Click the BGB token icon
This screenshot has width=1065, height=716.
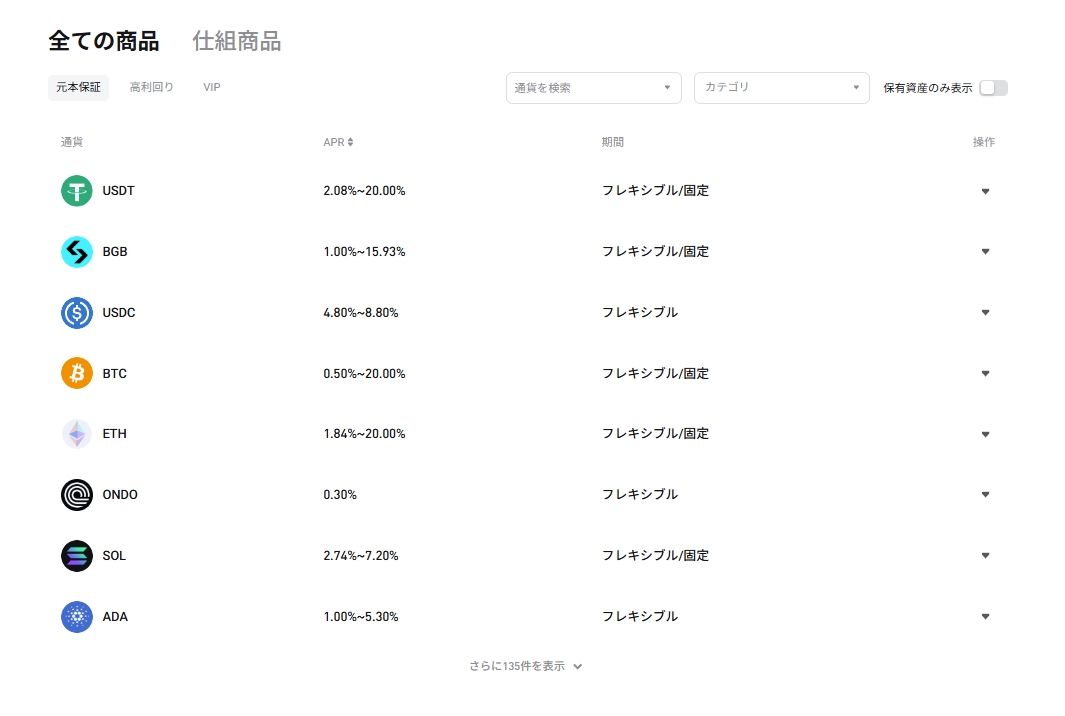[77, 252]
